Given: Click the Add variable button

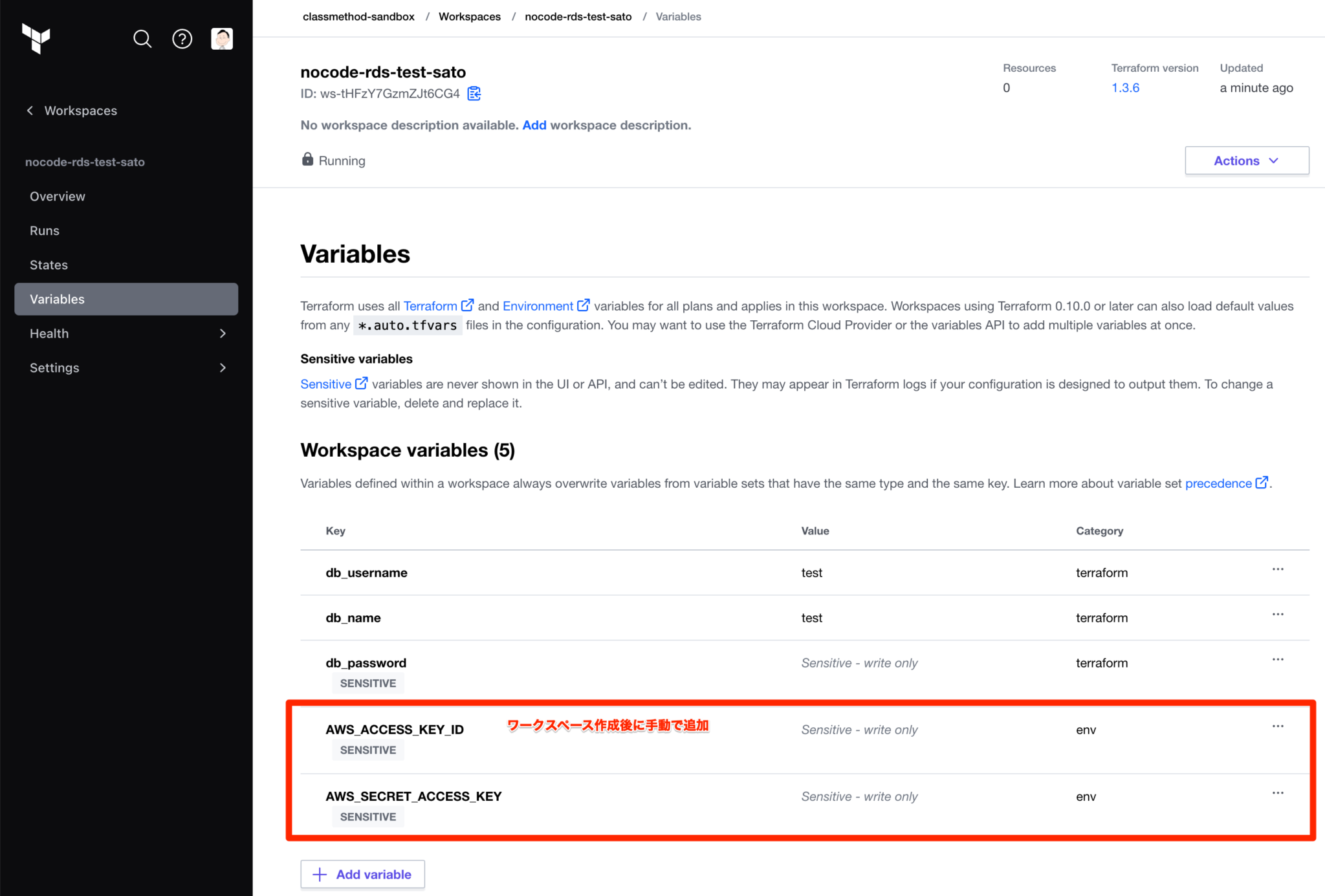Looking at the screenshot, I should pos(362,873).
